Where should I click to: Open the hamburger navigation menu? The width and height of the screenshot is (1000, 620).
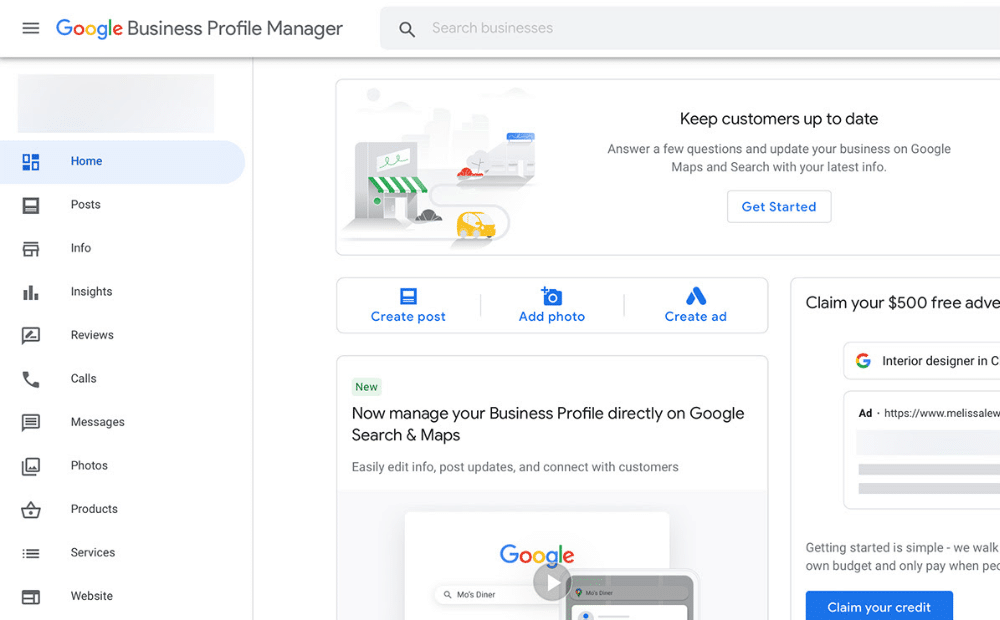(x=30, y=28)
